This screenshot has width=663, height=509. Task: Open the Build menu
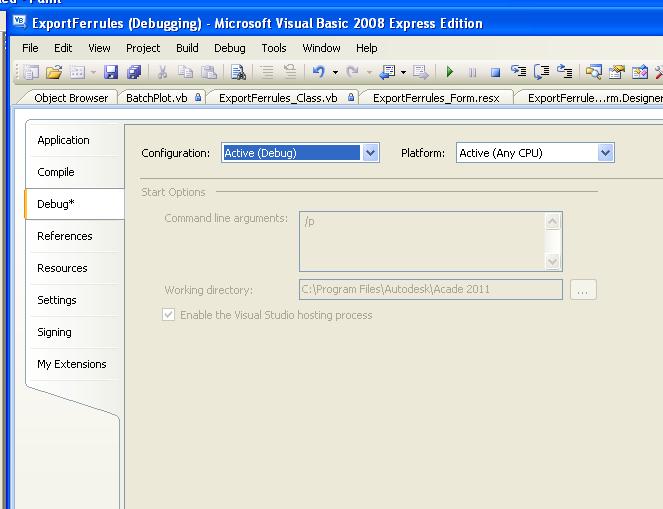click(x=187, y=48)
